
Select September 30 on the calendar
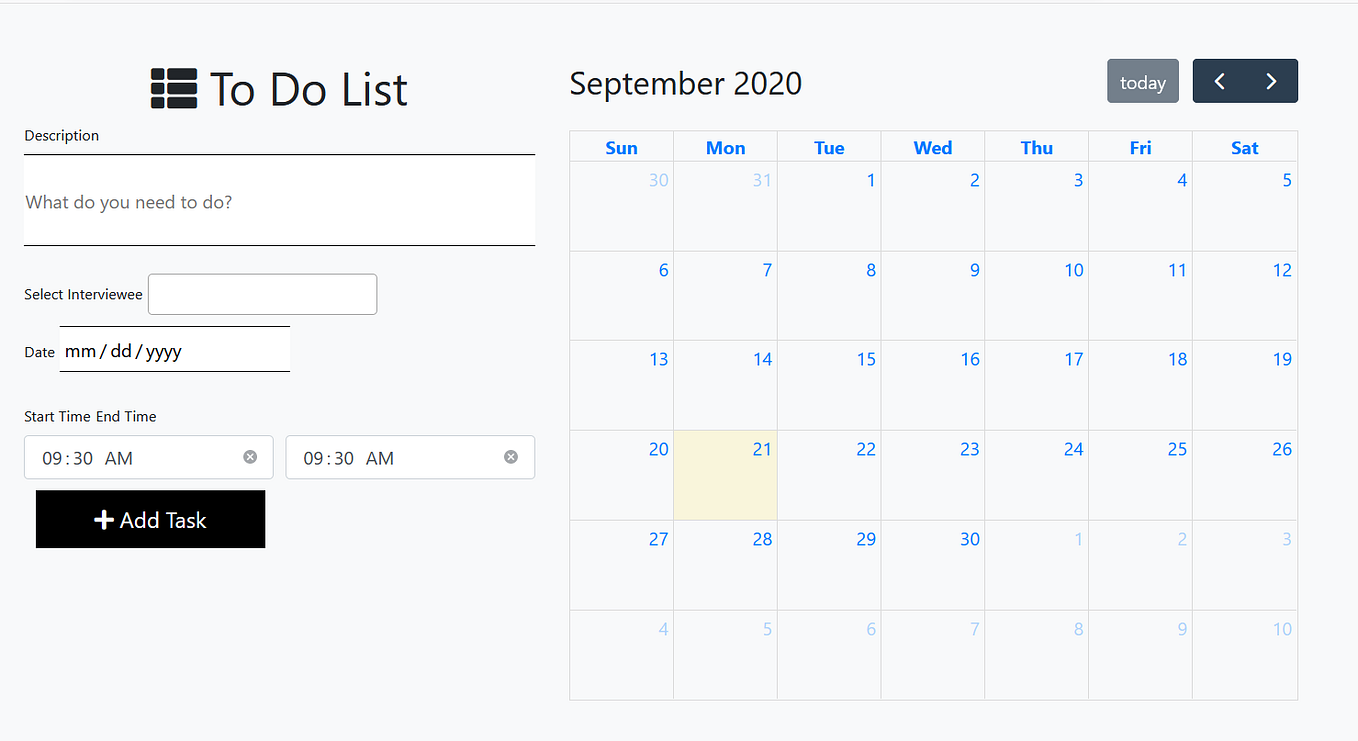(x=932, y=565)
